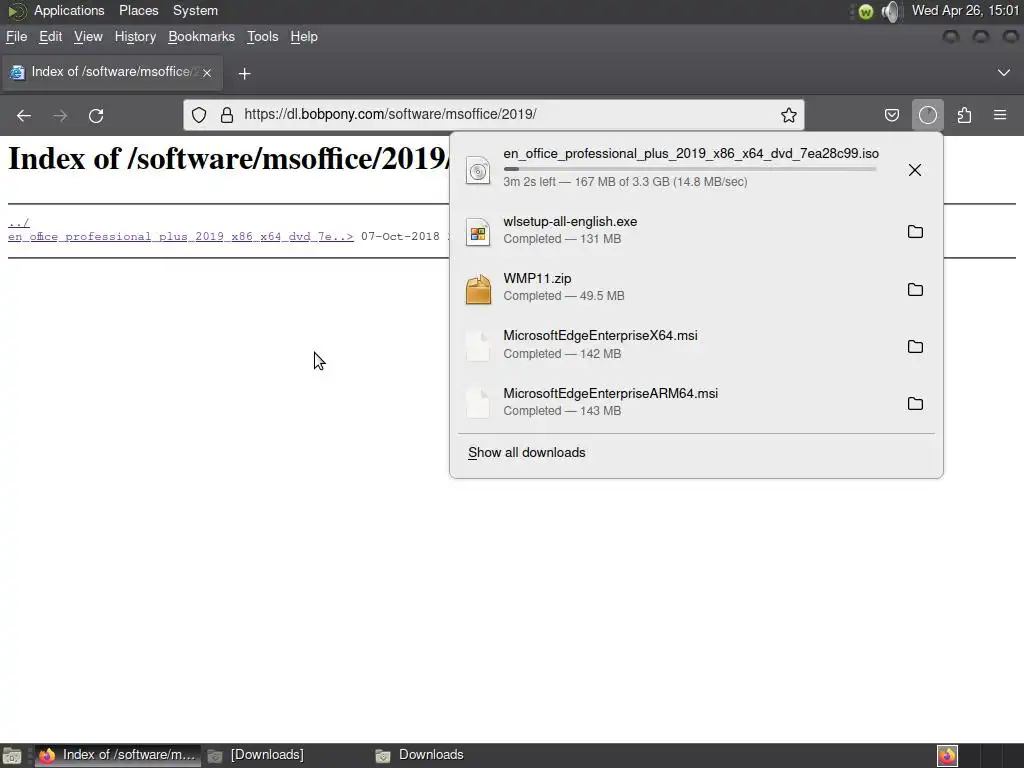Follow the ../ parent directory link
The height and width of the screenshot is (768, 1024).
tap(18, 223)
